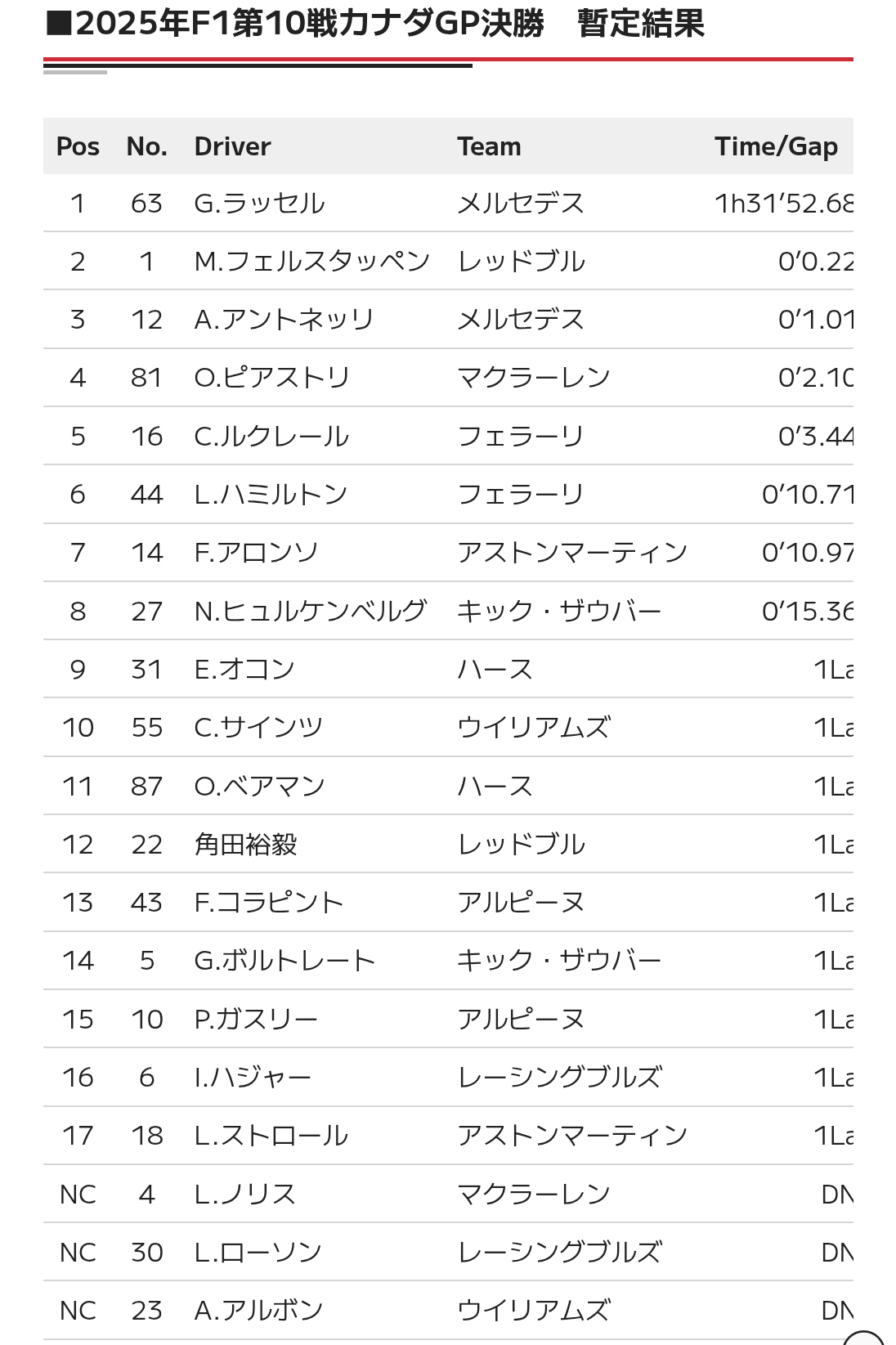Select driver G.ラッセル in first row

(x=259, y=203)
